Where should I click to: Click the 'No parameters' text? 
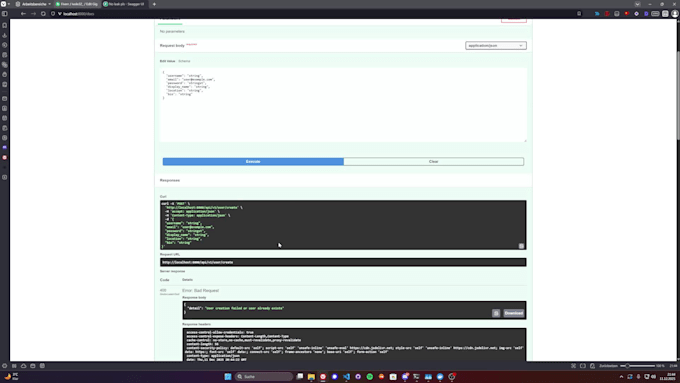tap(172, 32)
